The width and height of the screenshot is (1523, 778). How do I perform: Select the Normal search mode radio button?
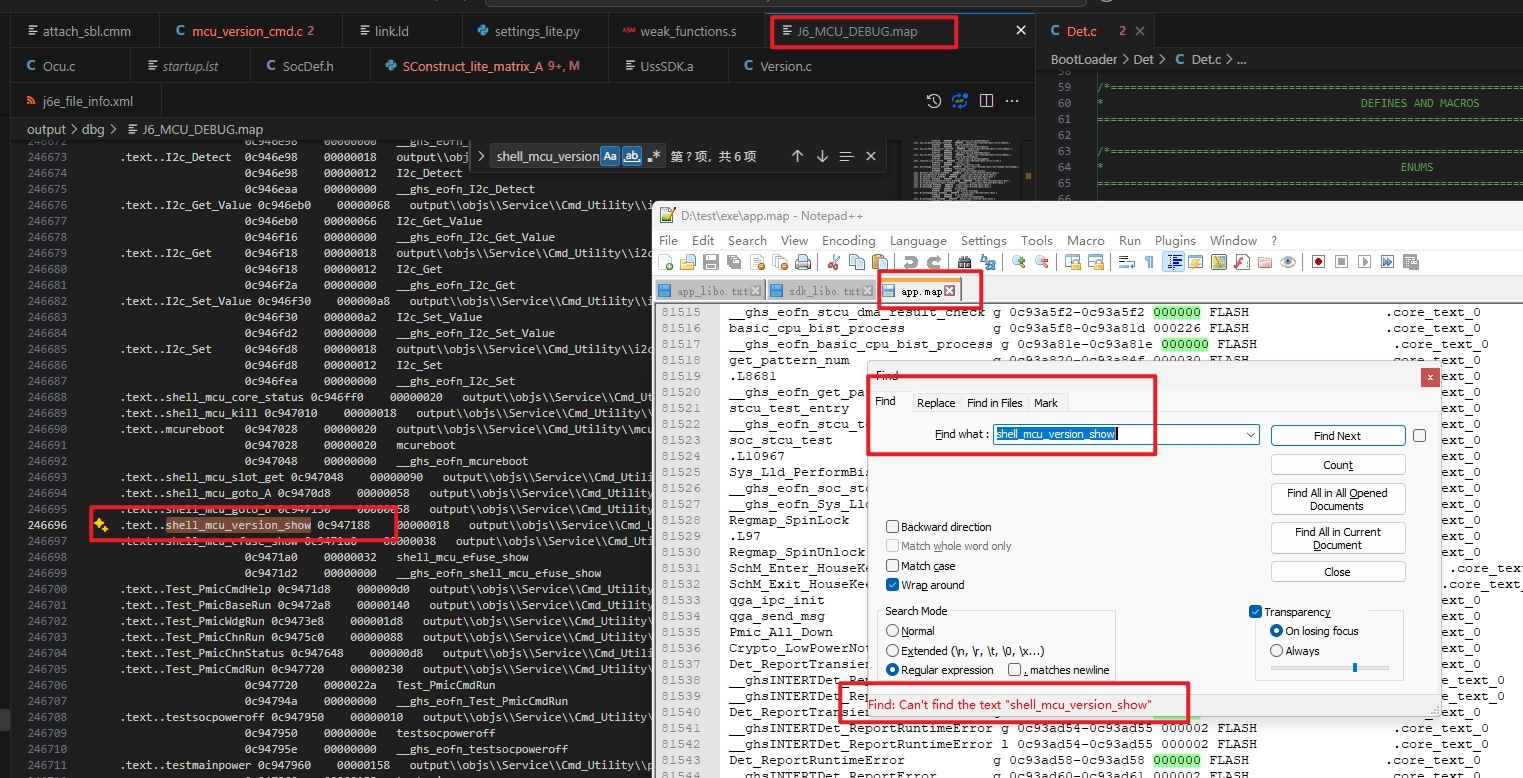point(893,631)
